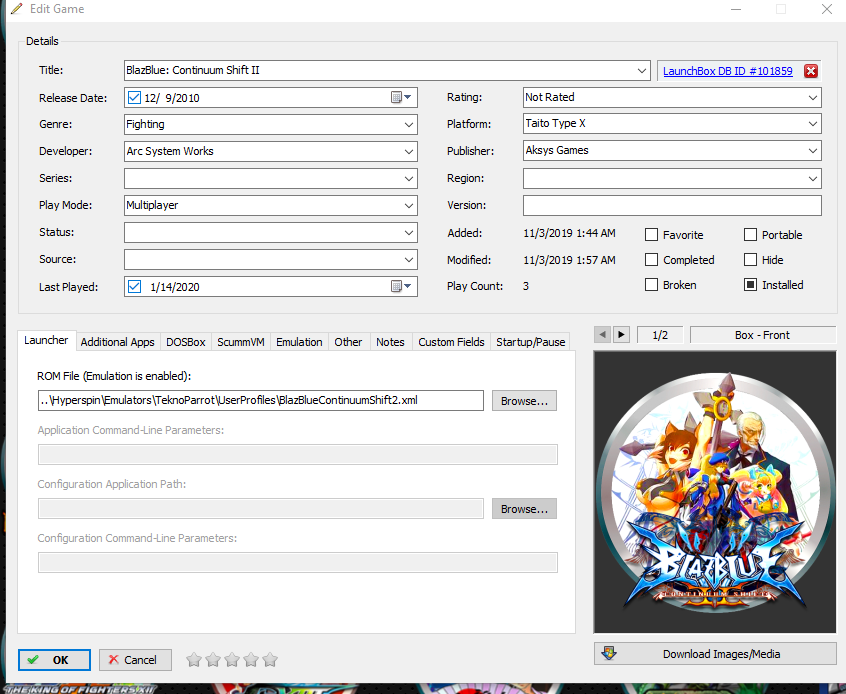Switch to the Notes tab
The width and height of the screenshot is (846, 694).
pos(390,342)
